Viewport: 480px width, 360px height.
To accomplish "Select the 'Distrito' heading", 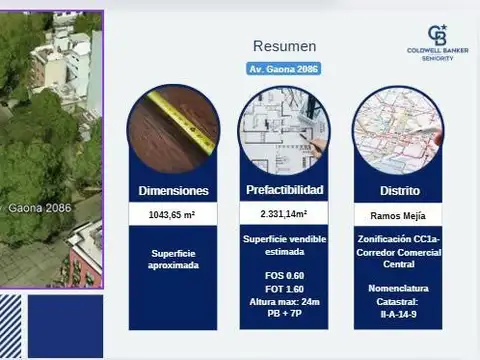I will [399, 191].
